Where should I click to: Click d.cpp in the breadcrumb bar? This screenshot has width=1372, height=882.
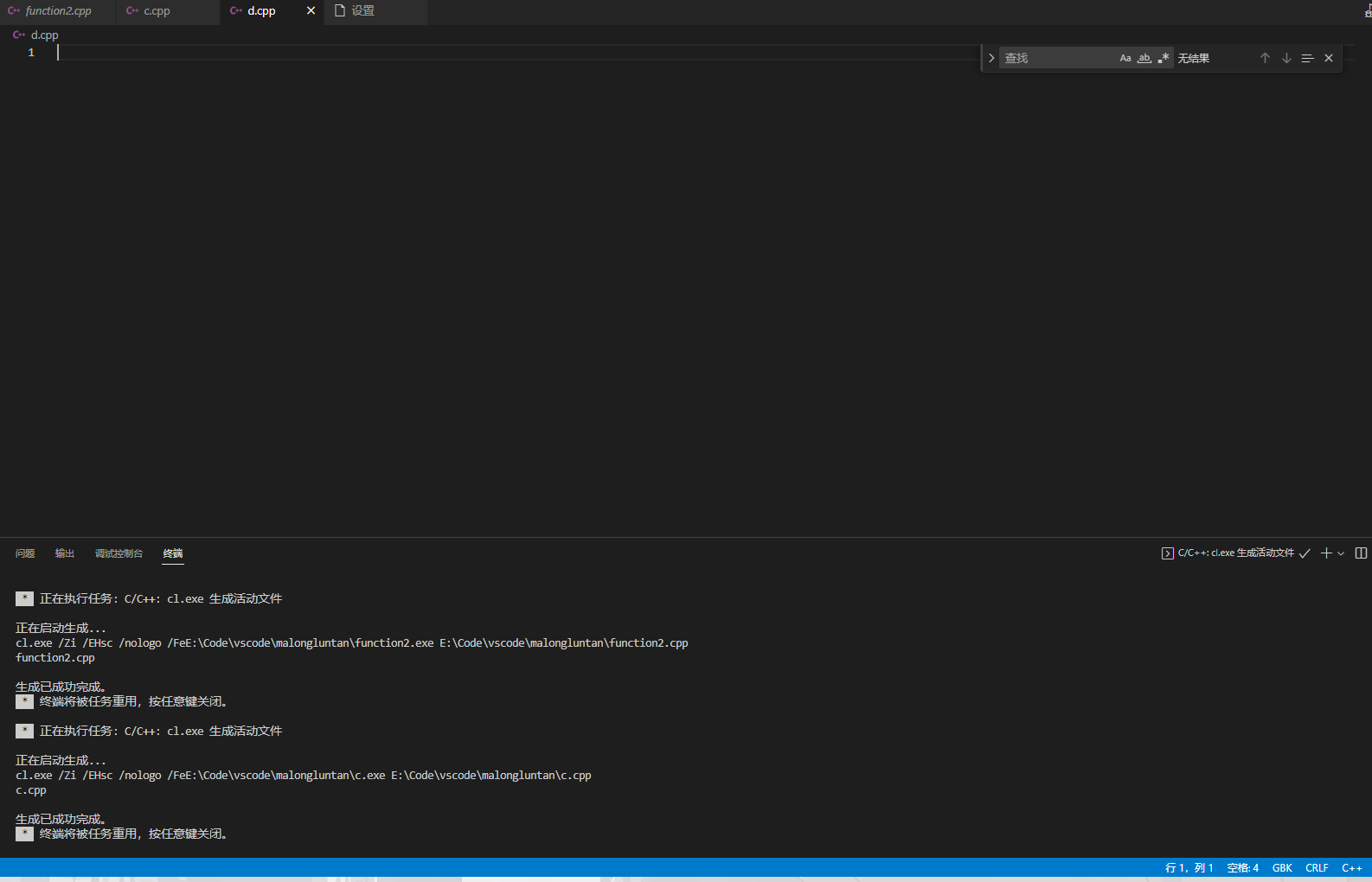pyautogui.click(x=45, y=35)
